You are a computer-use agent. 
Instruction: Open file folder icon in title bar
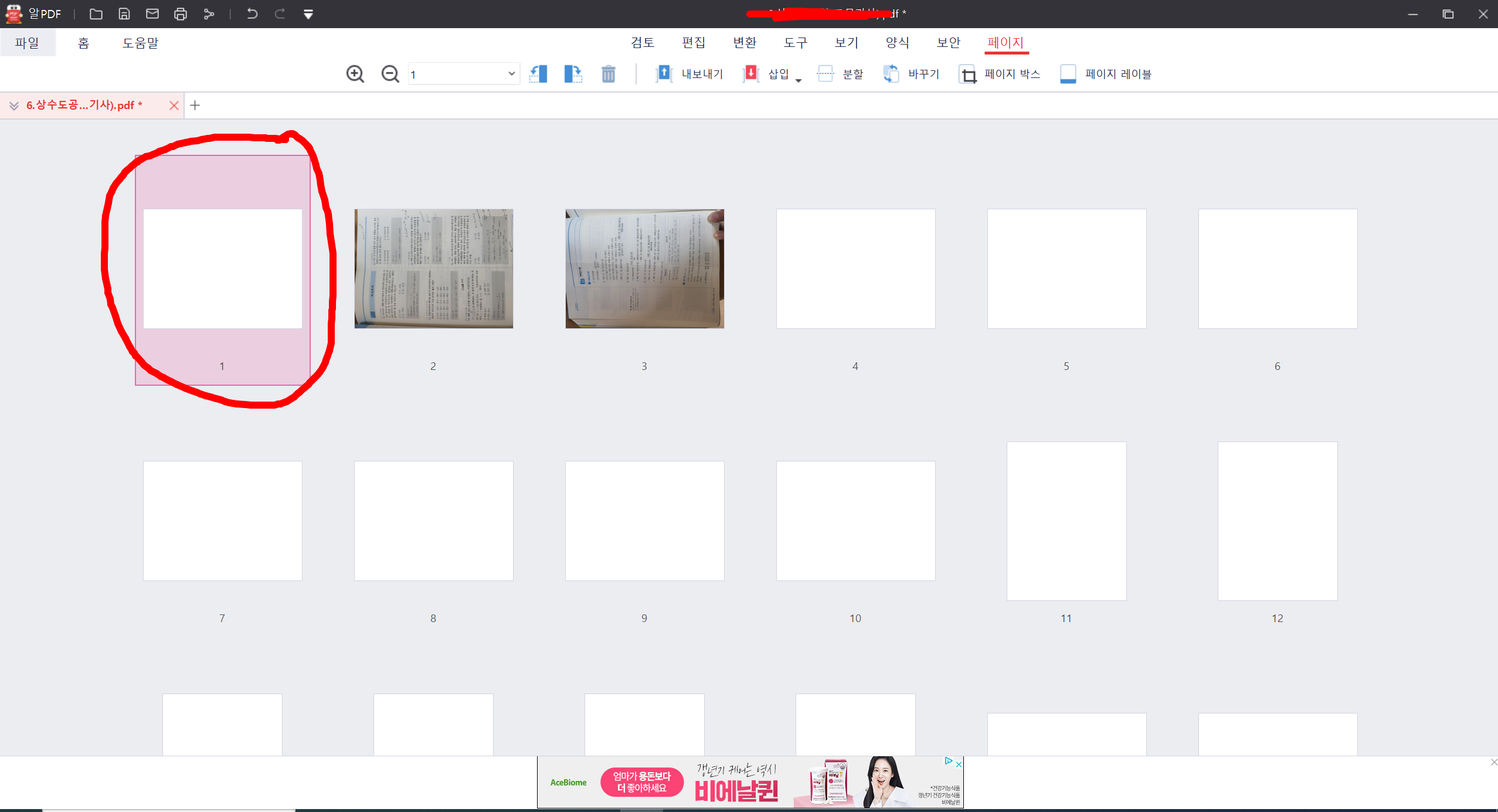tap(96, 13)
